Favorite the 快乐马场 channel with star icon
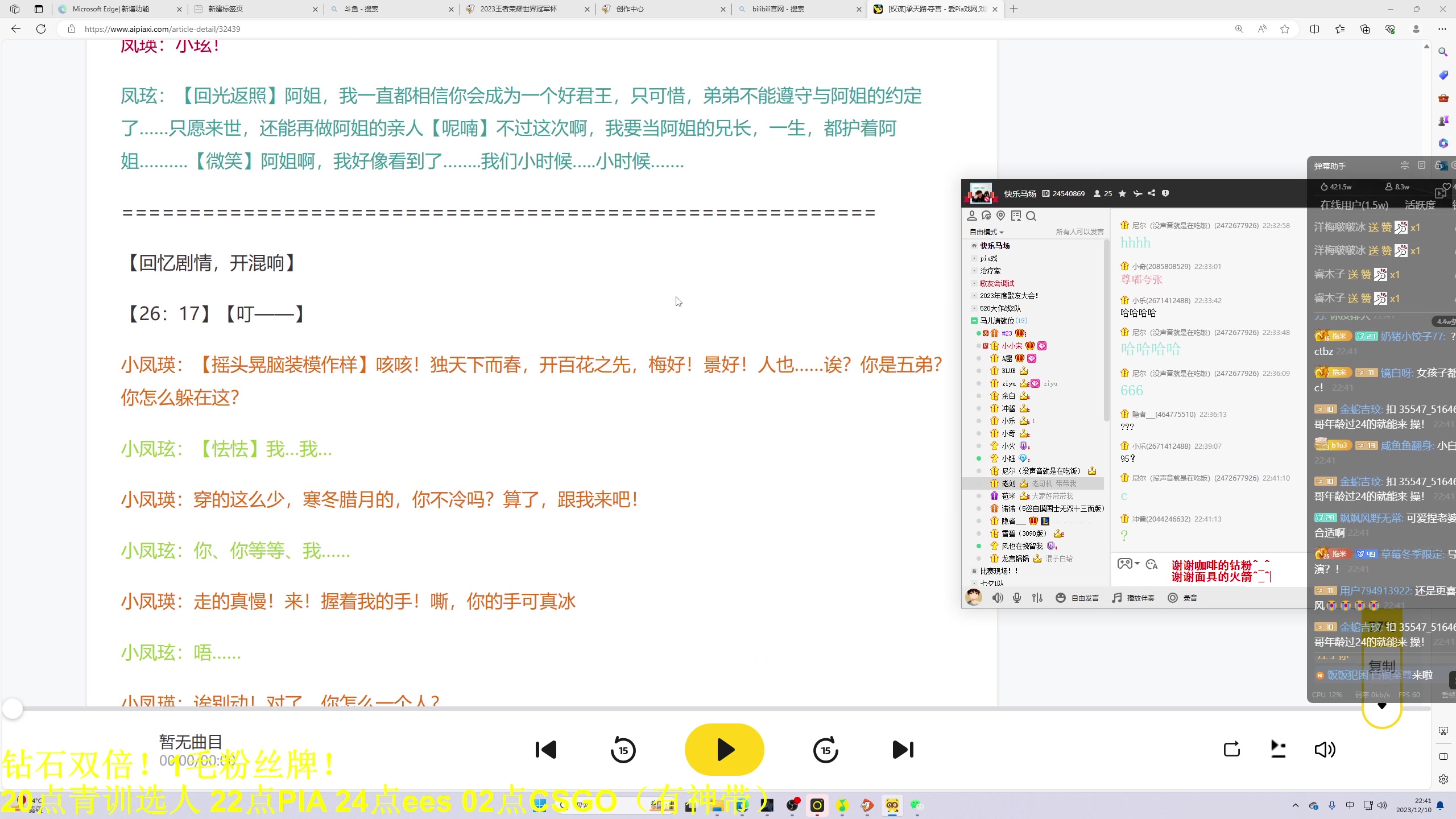Image resolution: width=1456 pixels, height=819 pixels. [1122, 193]
